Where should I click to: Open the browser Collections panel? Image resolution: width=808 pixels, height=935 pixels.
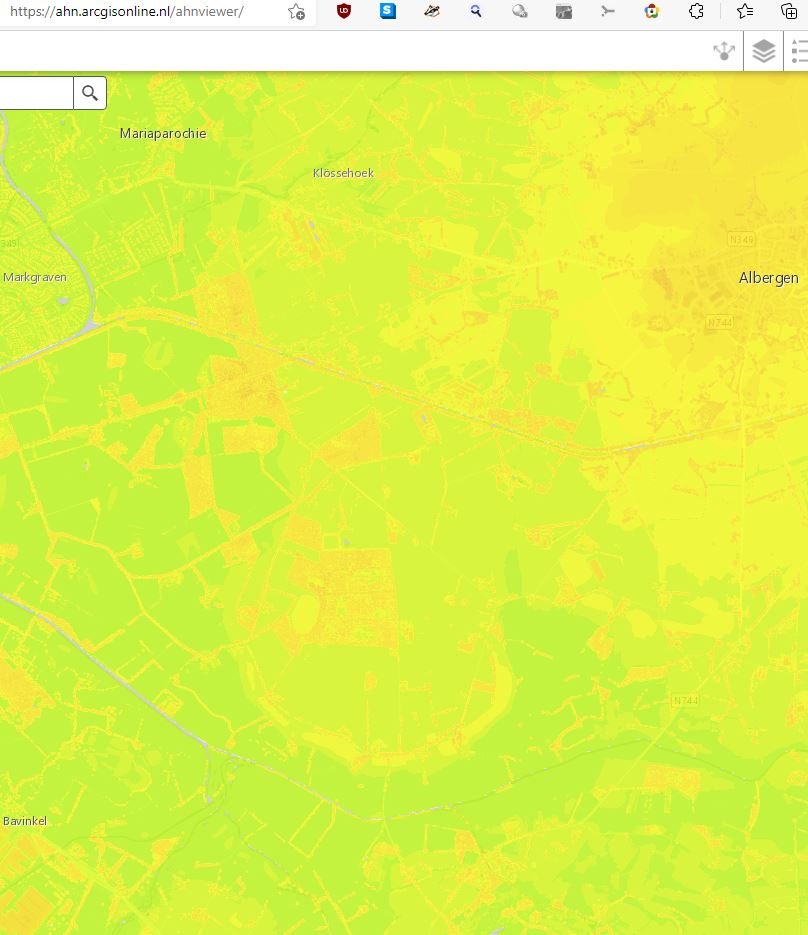click(789, 12)
